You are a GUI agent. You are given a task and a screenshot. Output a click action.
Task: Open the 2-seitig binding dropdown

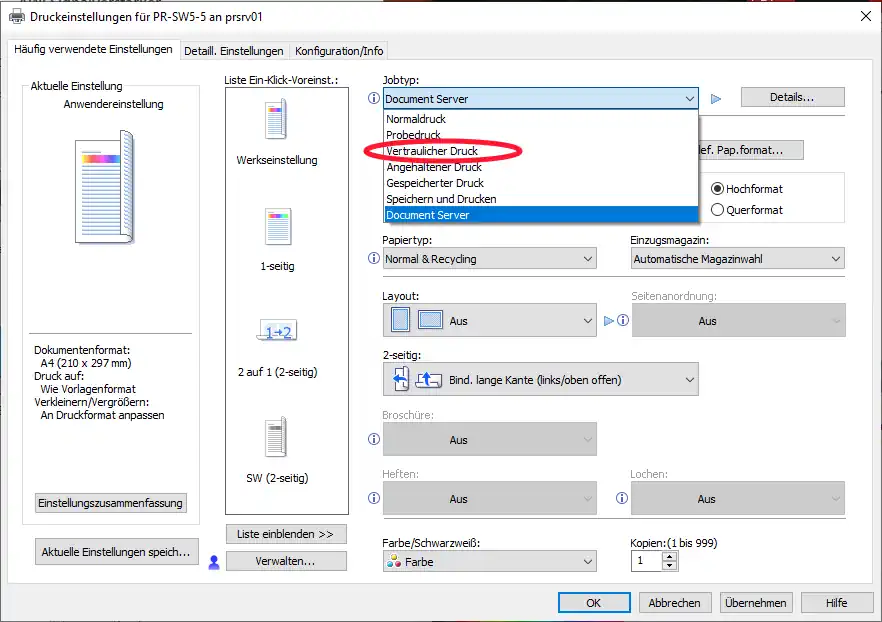540,380
